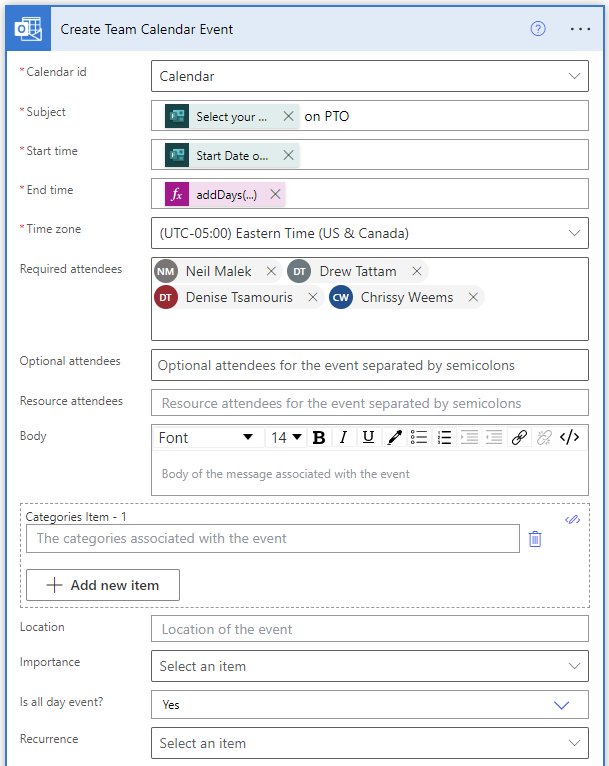Click the remove link (unlink) icon
Screen dimensions: 609x766
point(544,437)
